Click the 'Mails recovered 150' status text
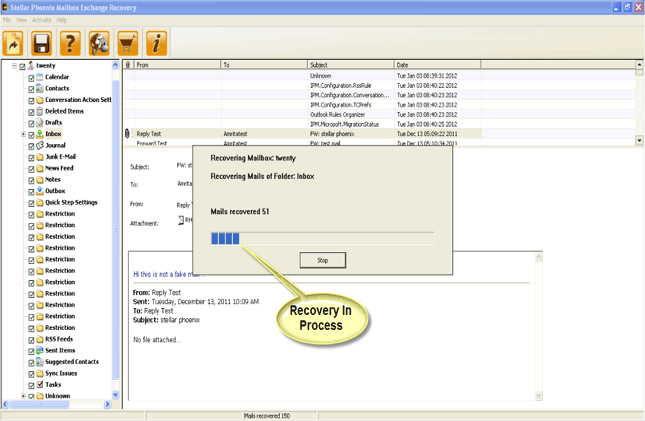Viewport: 645px width, 421px height. point(267,416)
